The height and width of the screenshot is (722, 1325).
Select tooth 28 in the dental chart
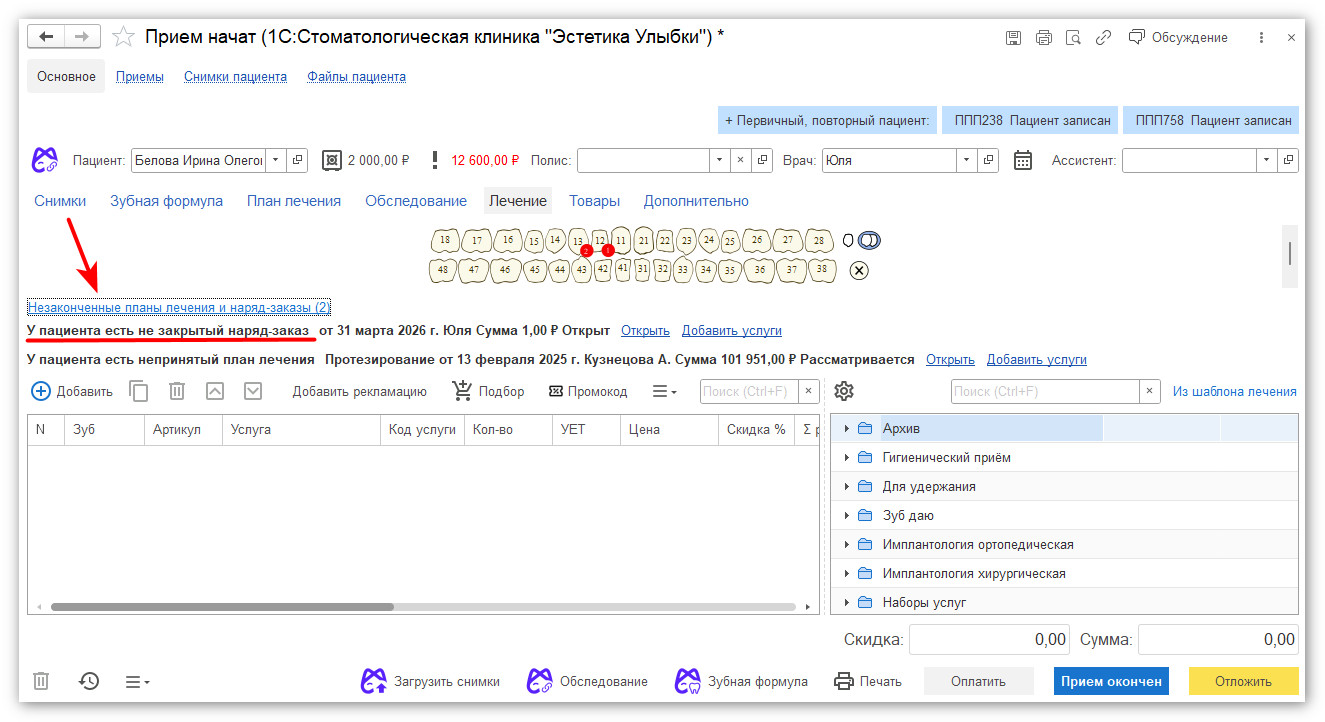point(819,241)
